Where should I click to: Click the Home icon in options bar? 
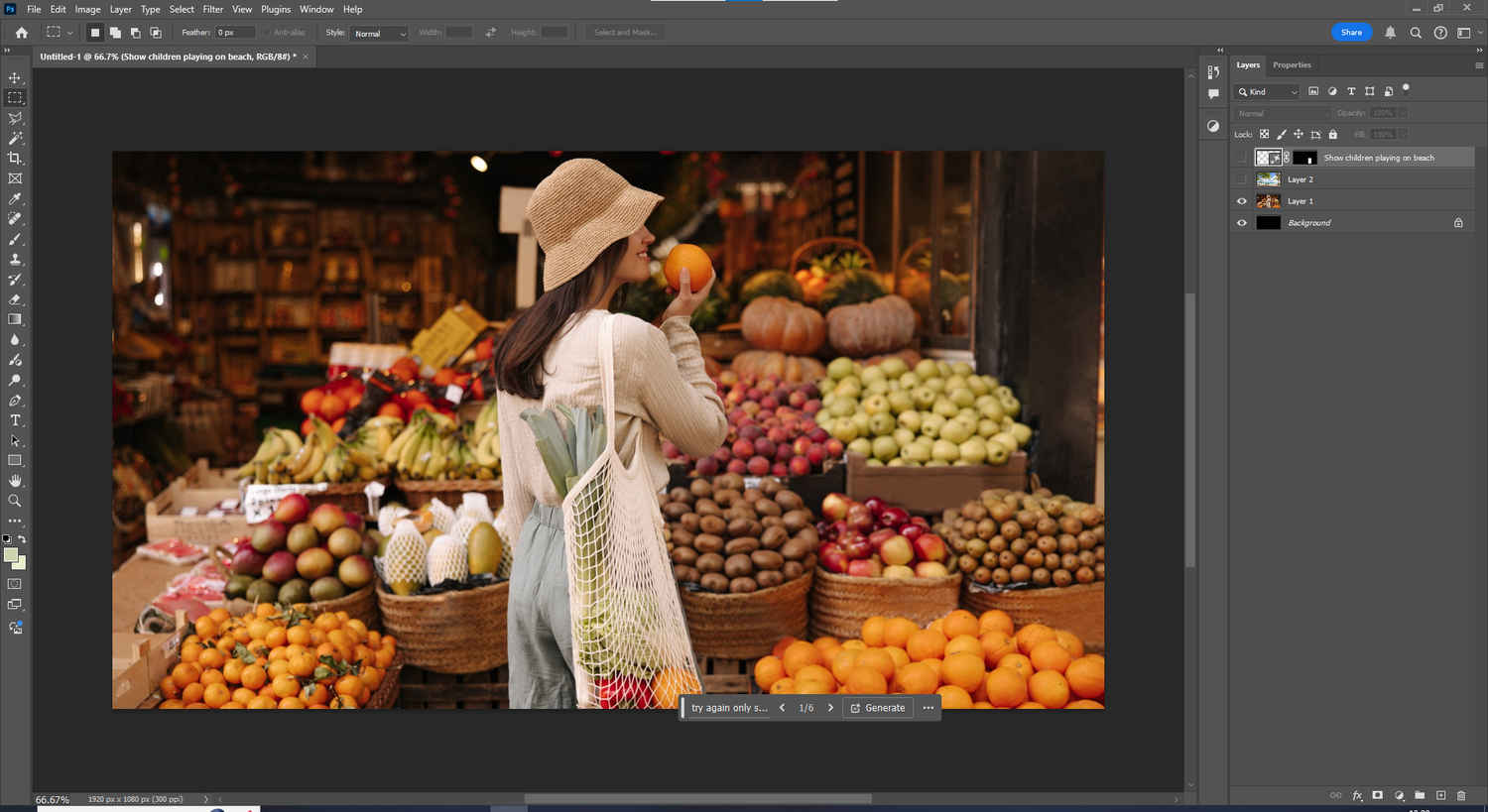pos(22,33)
